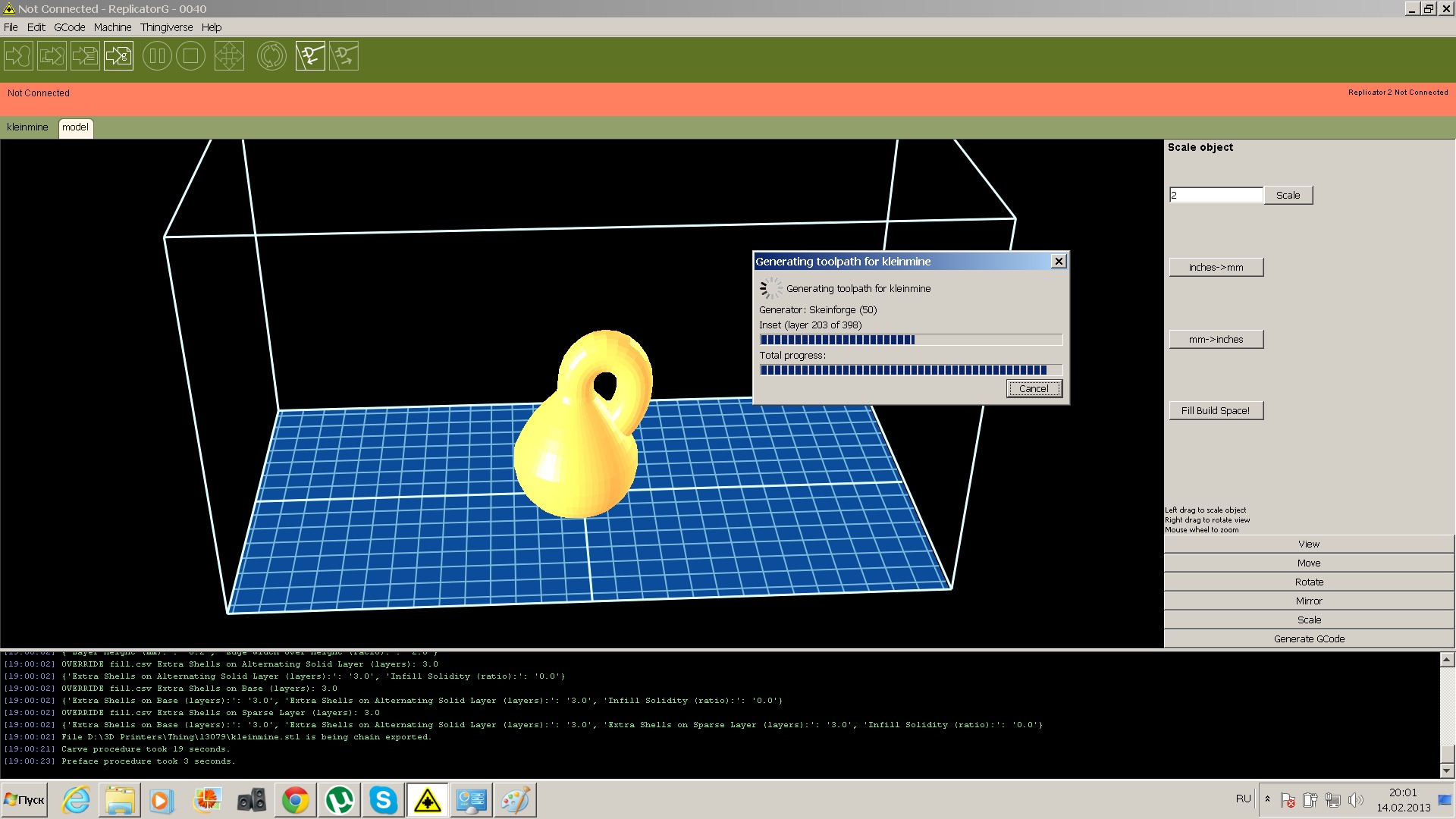Click the mm->inches button
This screenshot has width=1456, height=819.
(1216, 340)
